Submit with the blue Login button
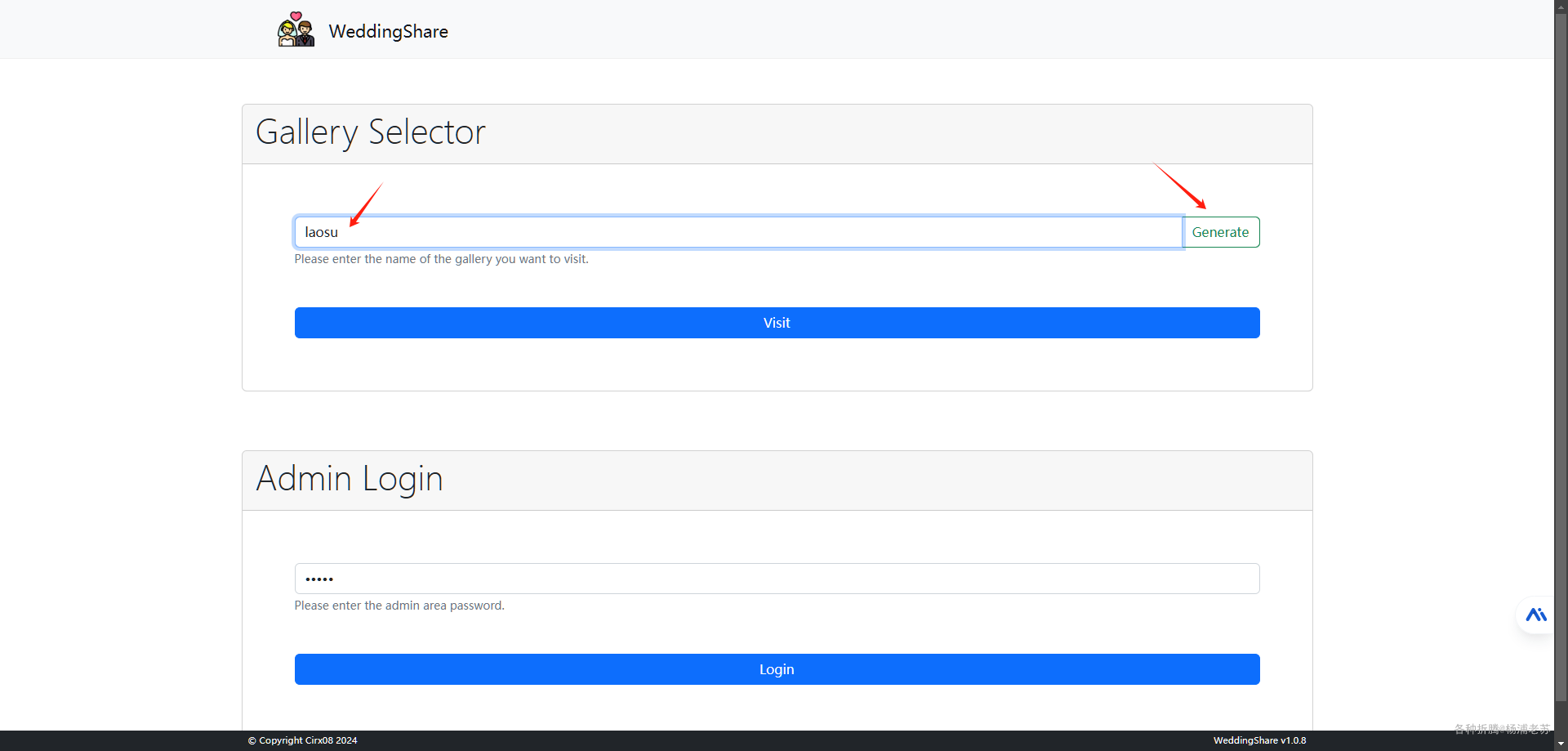The image size is (1568, 751). click(x=777, y=669)
